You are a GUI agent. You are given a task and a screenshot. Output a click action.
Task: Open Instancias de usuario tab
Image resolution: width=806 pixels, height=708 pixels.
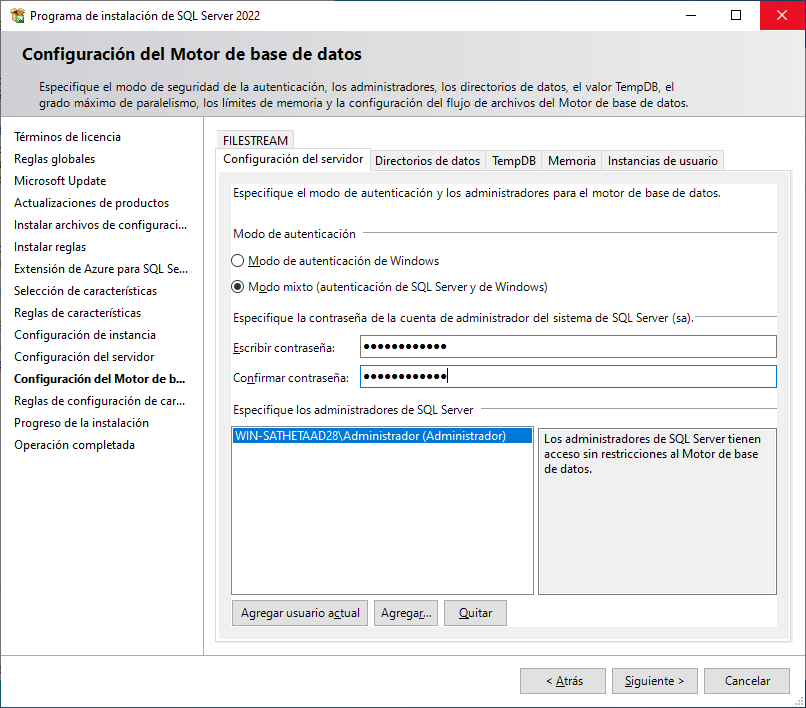coord(662,161)
